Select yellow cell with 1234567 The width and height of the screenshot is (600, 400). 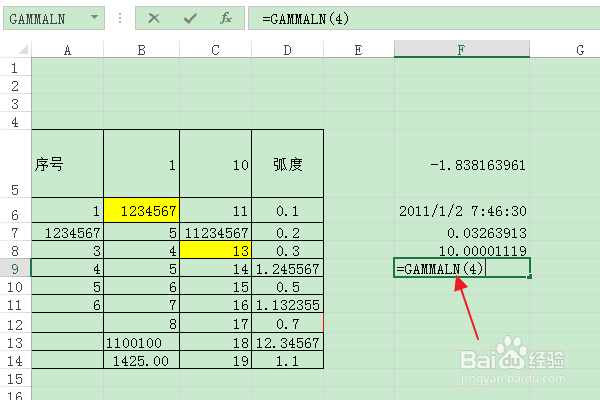click(142, 211)
